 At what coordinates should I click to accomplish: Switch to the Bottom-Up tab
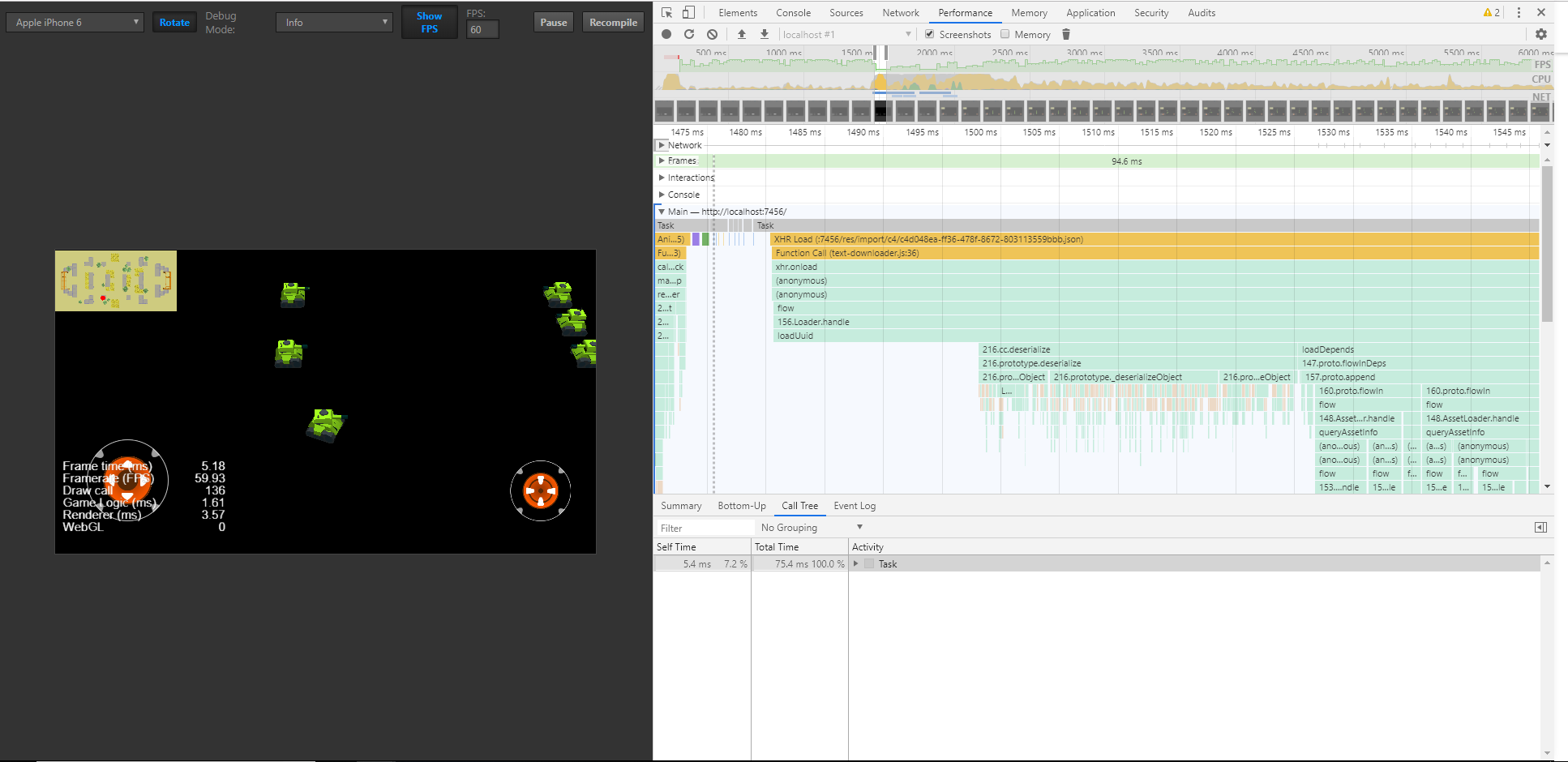(x=741, y=506)
